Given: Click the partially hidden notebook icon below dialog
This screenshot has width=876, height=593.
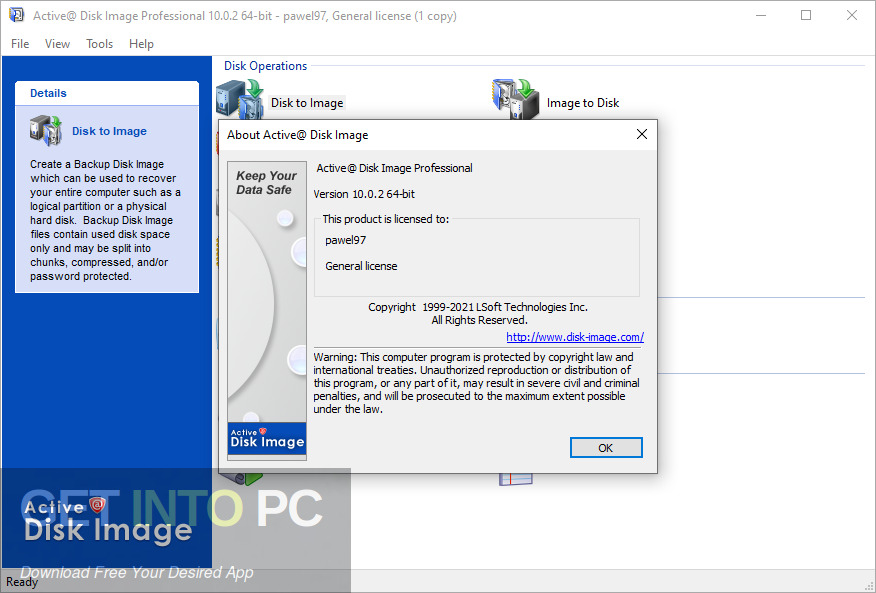Looking at the screenshot, I should [x=516, y=480].
